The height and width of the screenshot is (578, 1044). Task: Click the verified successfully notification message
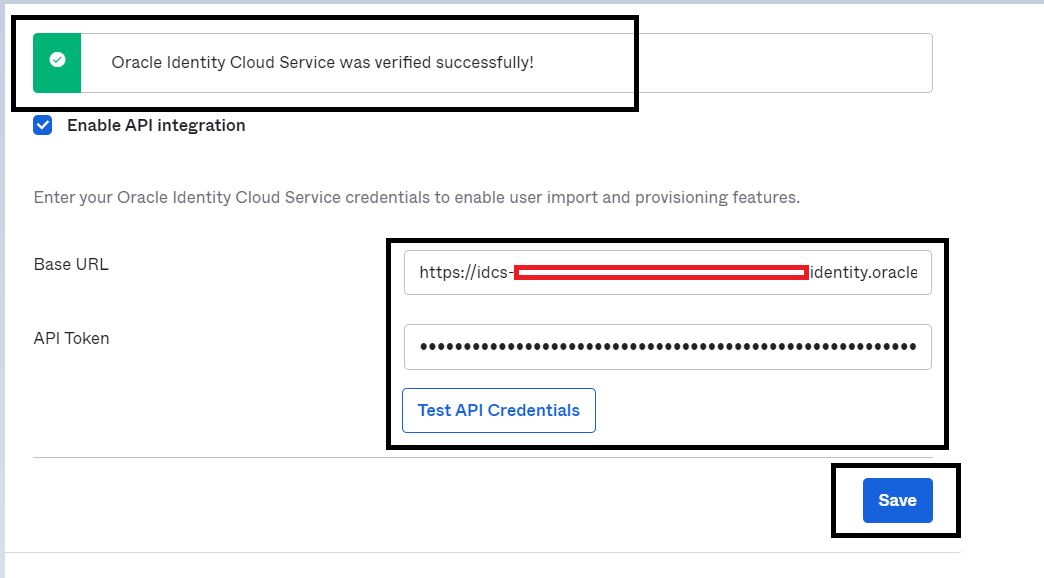tap(322, 63)
